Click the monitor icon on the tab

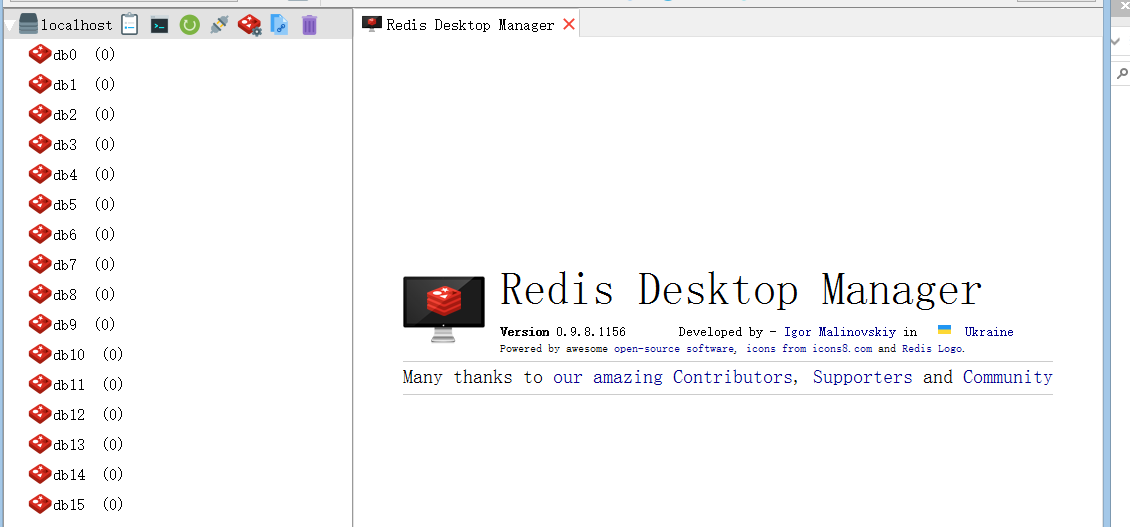coord(372,25)
